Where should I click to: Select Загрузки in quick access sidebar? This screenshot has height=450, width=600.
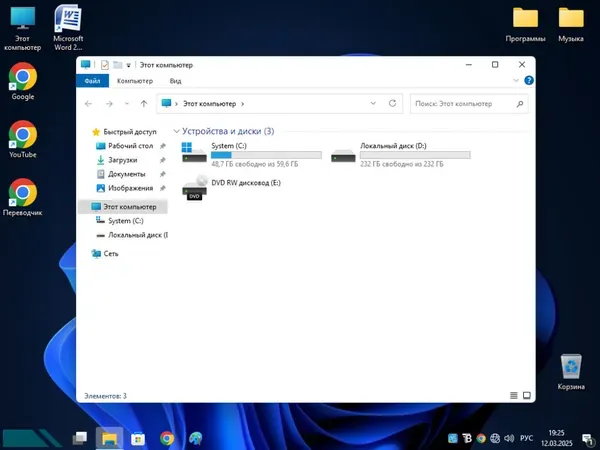point(123,160)
